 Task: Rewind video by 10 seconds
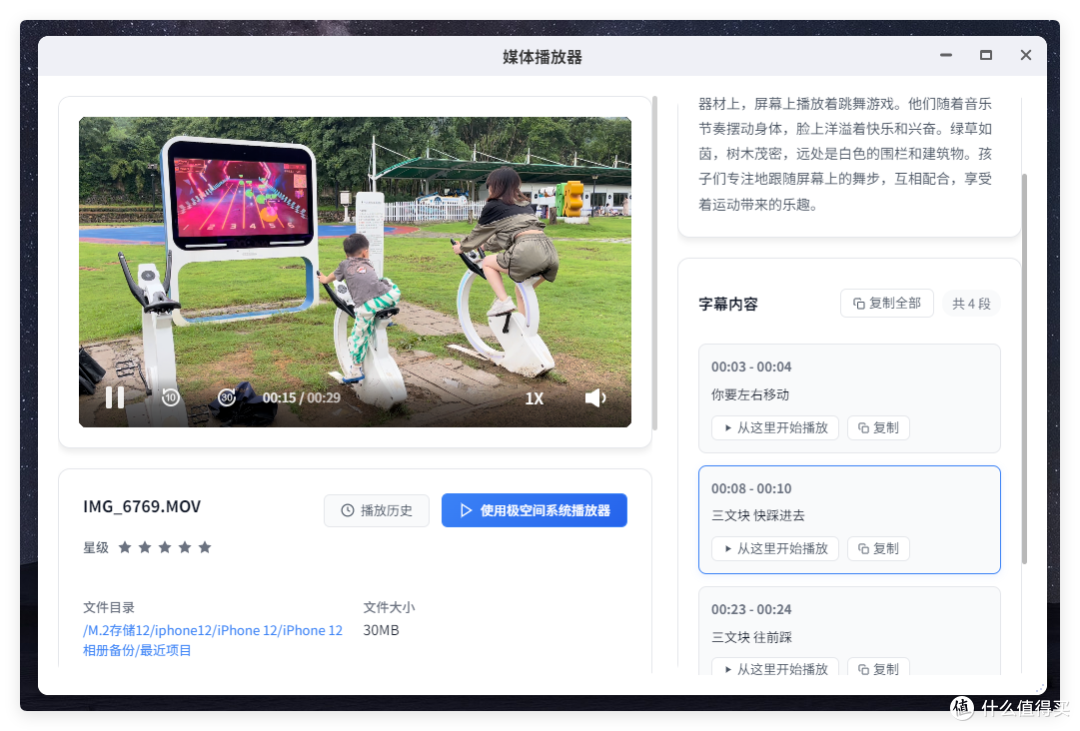[x=171, y=398]
